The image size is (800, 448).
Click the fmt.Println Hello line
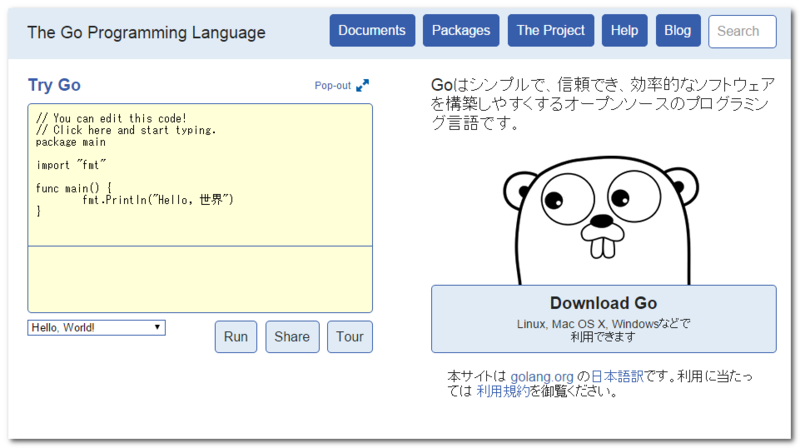(158, 200)
